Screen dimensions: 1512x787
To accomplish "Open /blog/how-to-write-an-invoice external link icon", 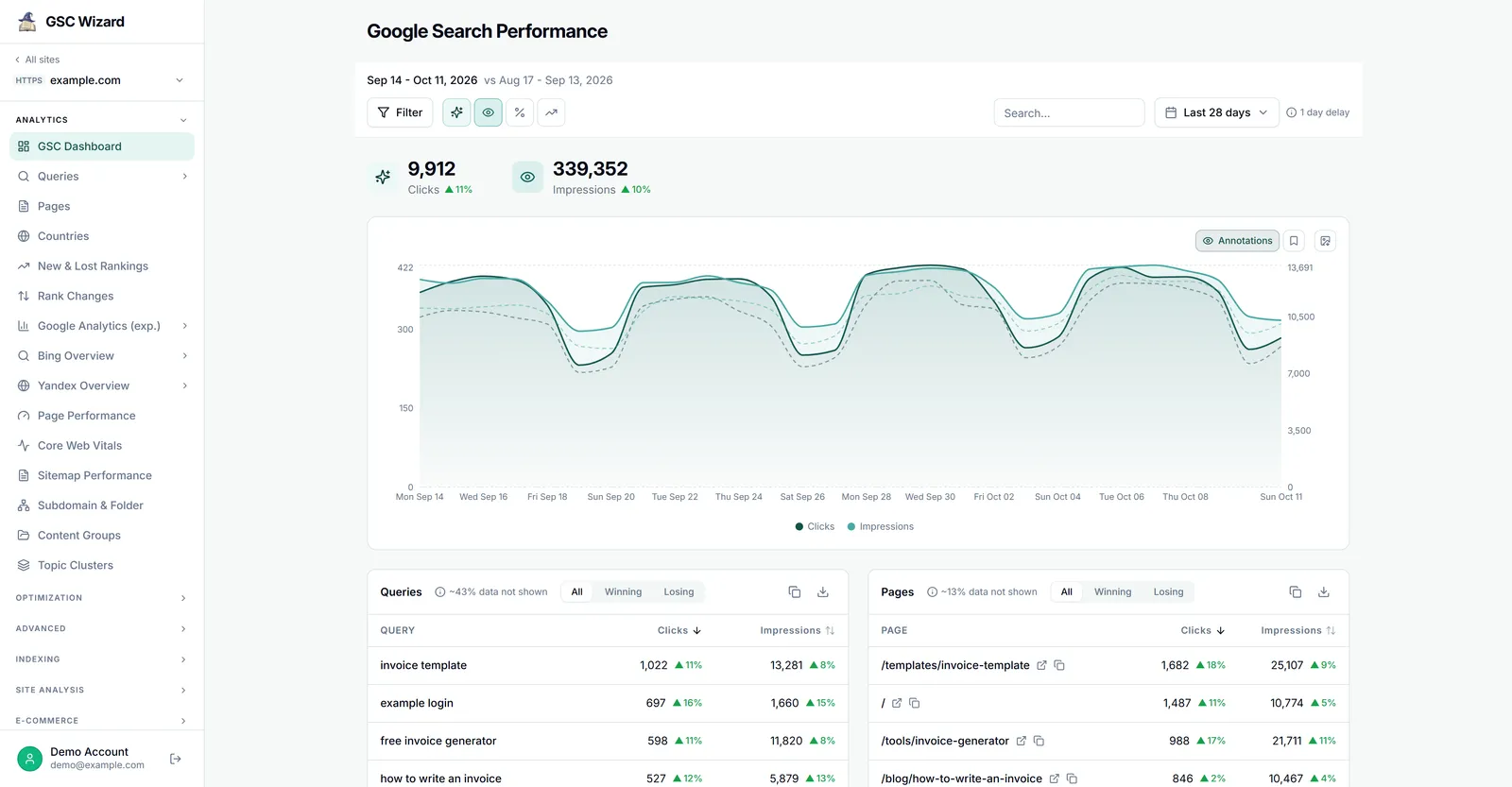I will 1054,778.
